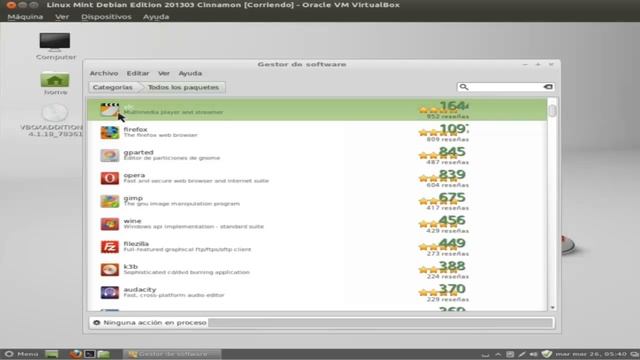This screenshot has height=360, width=640.
Task: Launch Firefox from the taskbar
Action: [x=76, y=354]
